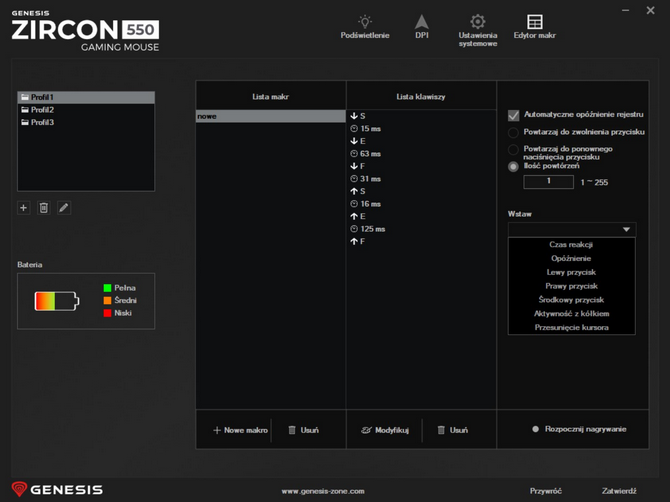
Task: Click the green Pełna battery swatch
Action: (x=107, y=288)
